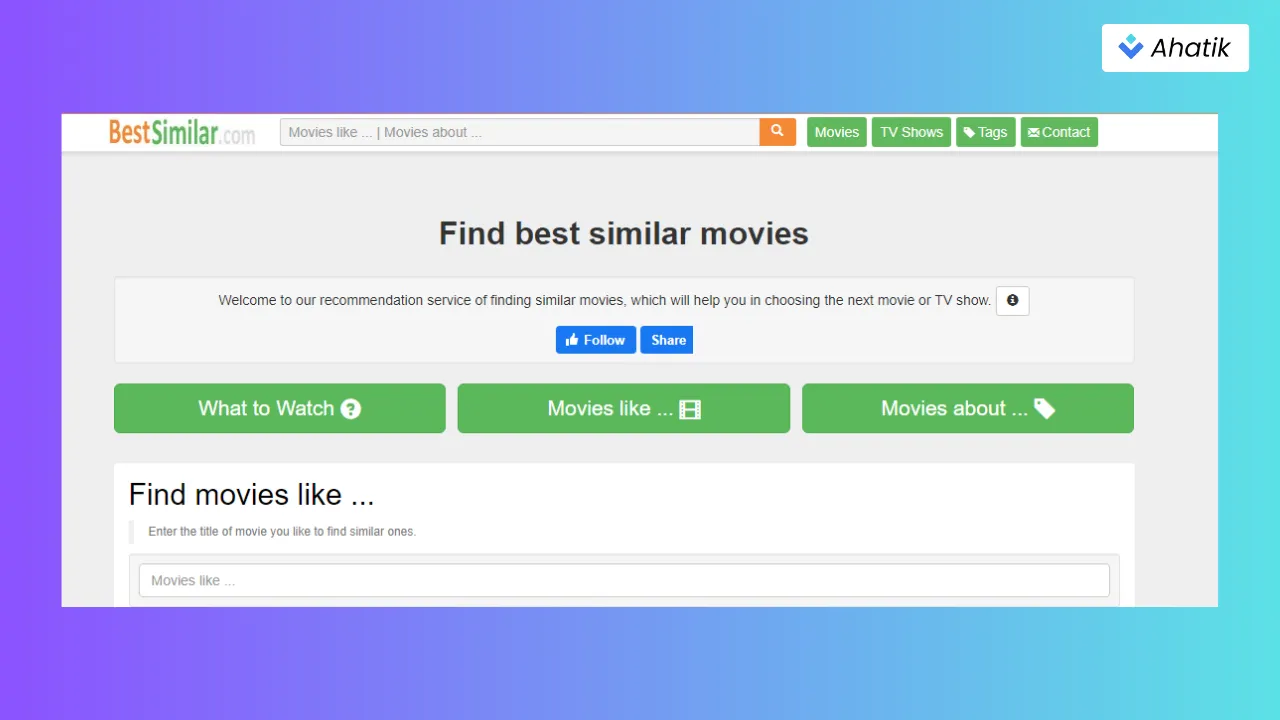Image resolution: width=1280 pixels, height=720 pixels.
Task: Click into the lower 'Movies like ...' input field
Action: coord(624,580)
